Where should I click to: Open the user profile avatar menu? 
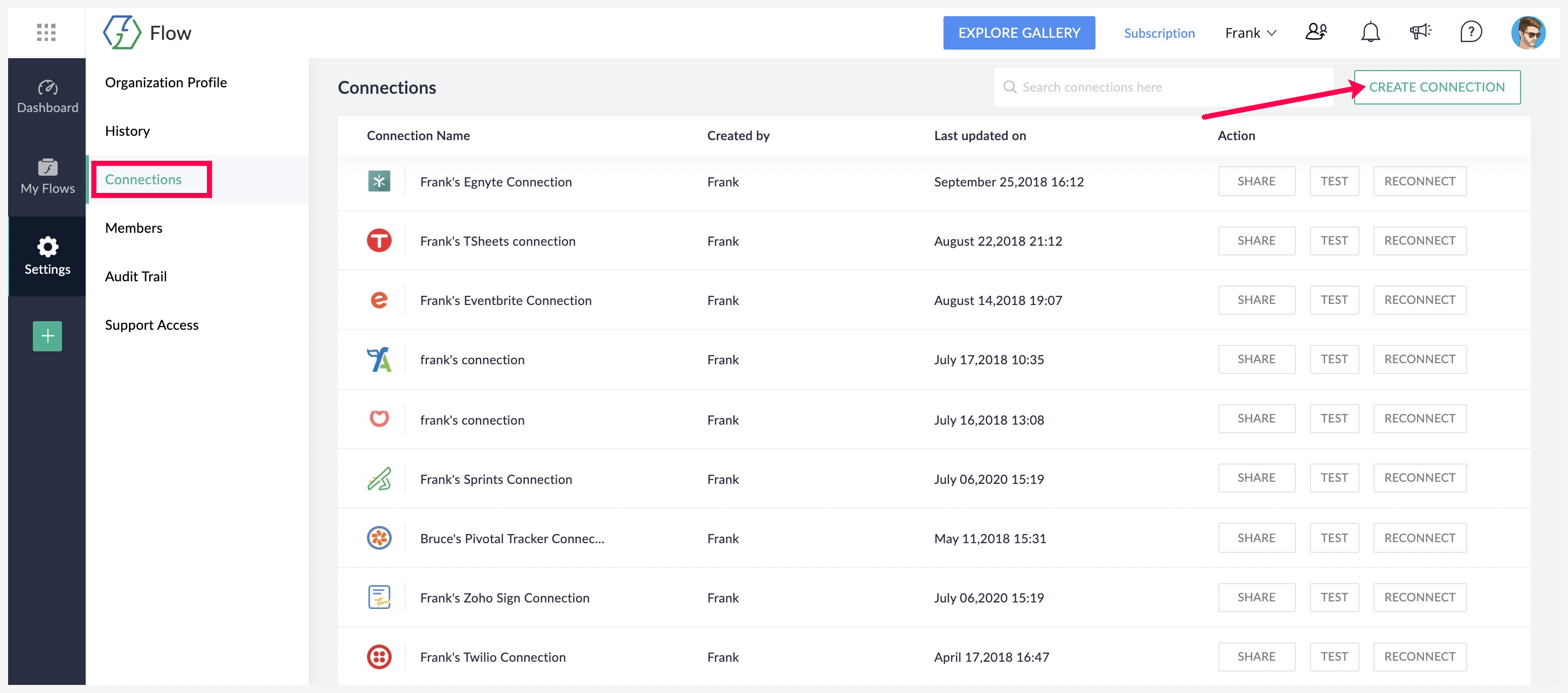click(x=1528, y=33)
